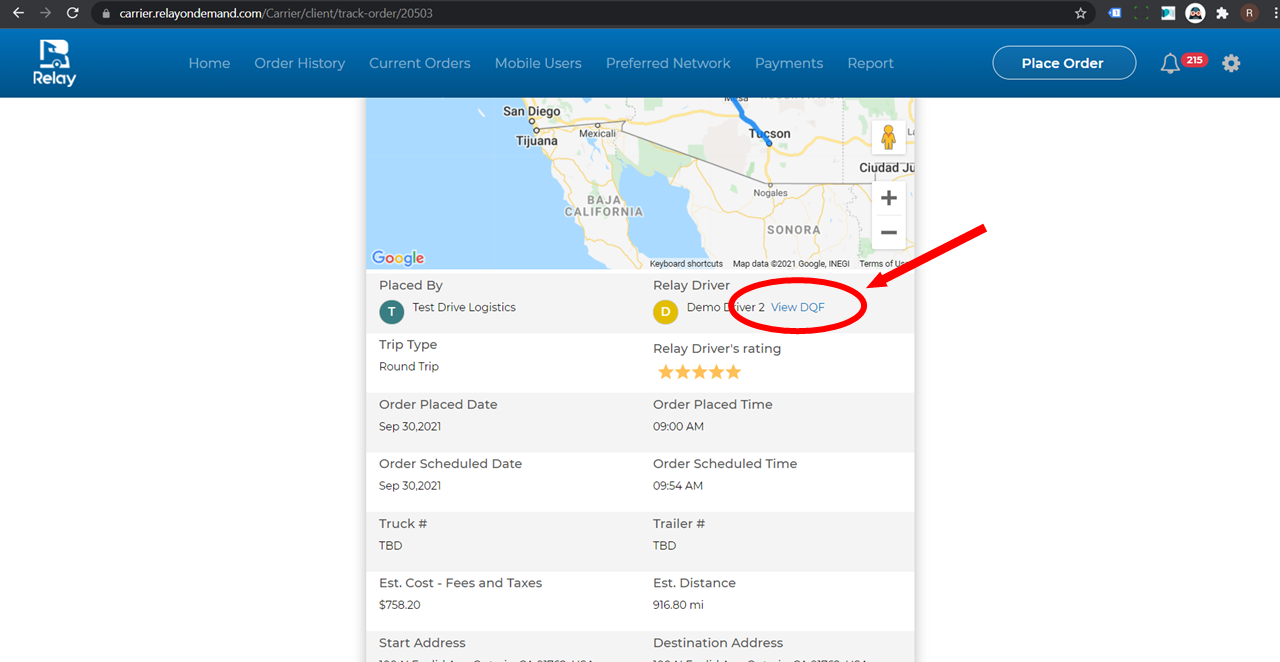Open the View DQF link
Screen dimensions: 1280x662
(797, 308)
